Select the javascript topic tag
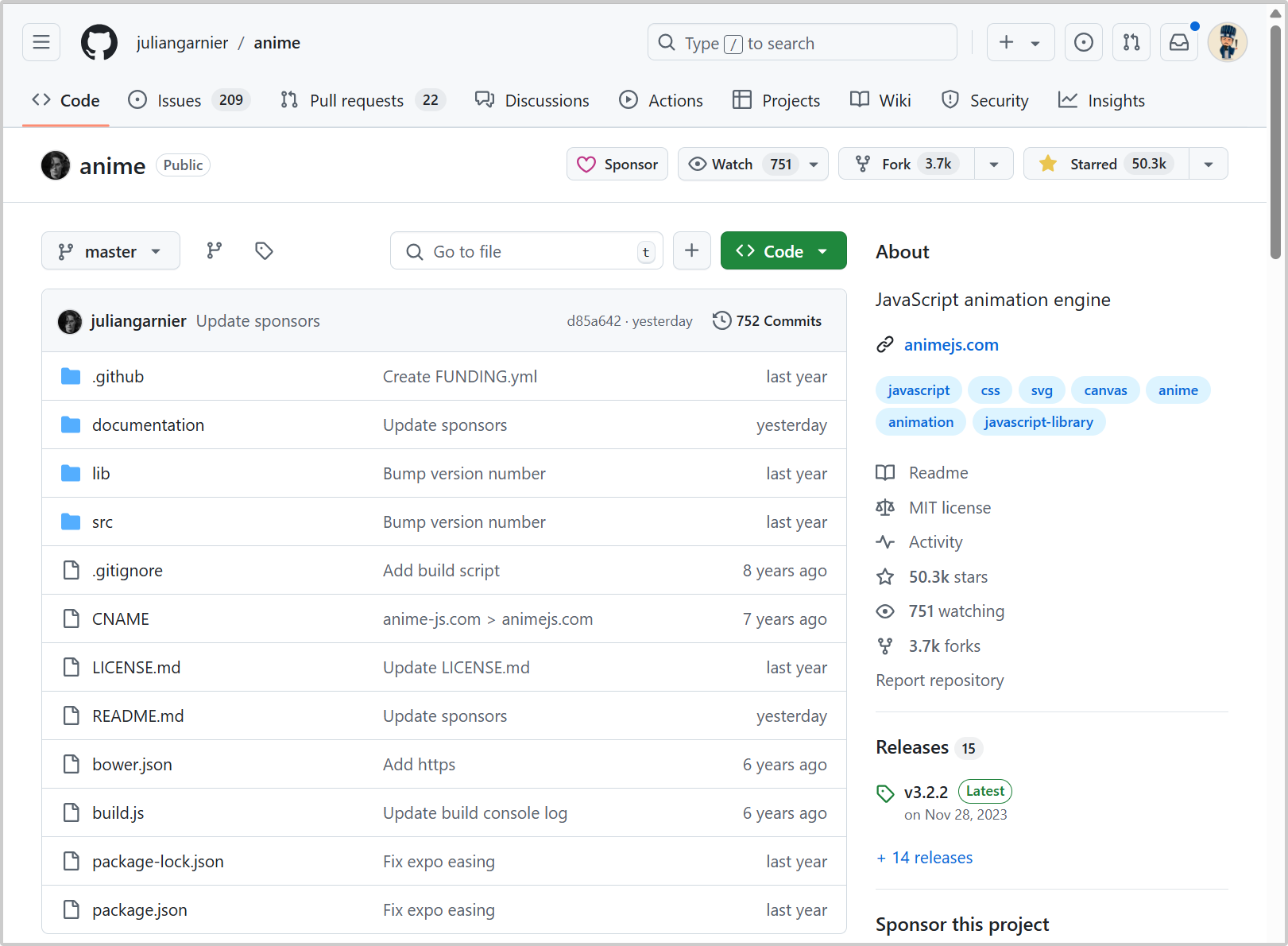1288x946 pixels. 919,390
